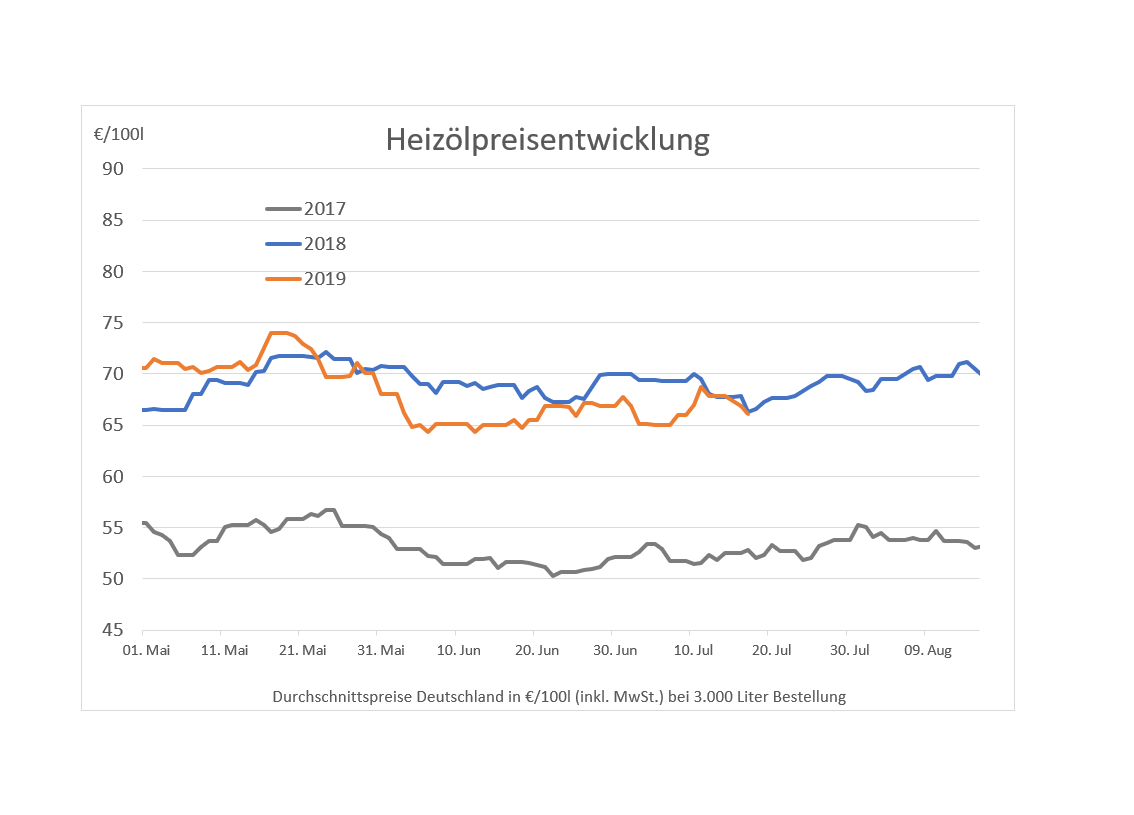
Task: Click the Durchschnittspreise Deutschland footnote text
Action: pyautogui.click(x=558, y=697)
